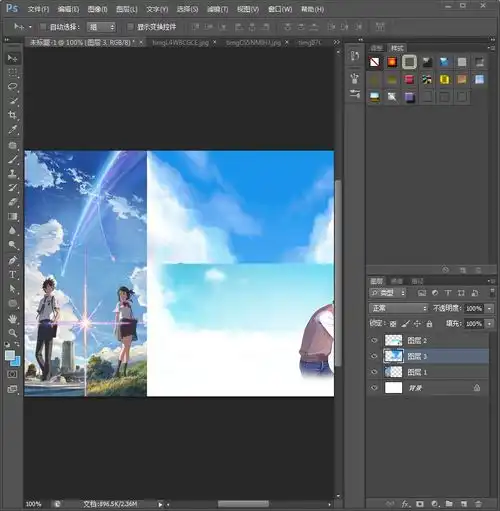500x511 pixels.
Task: Hide the 背景 layer eye icon
Action: [374, 388]
